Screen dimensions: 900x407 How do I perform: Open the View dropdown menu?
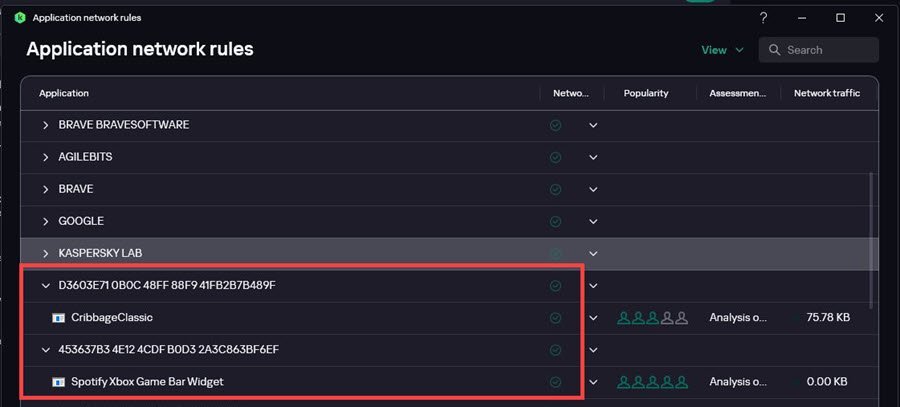click(x=723, y=50)
